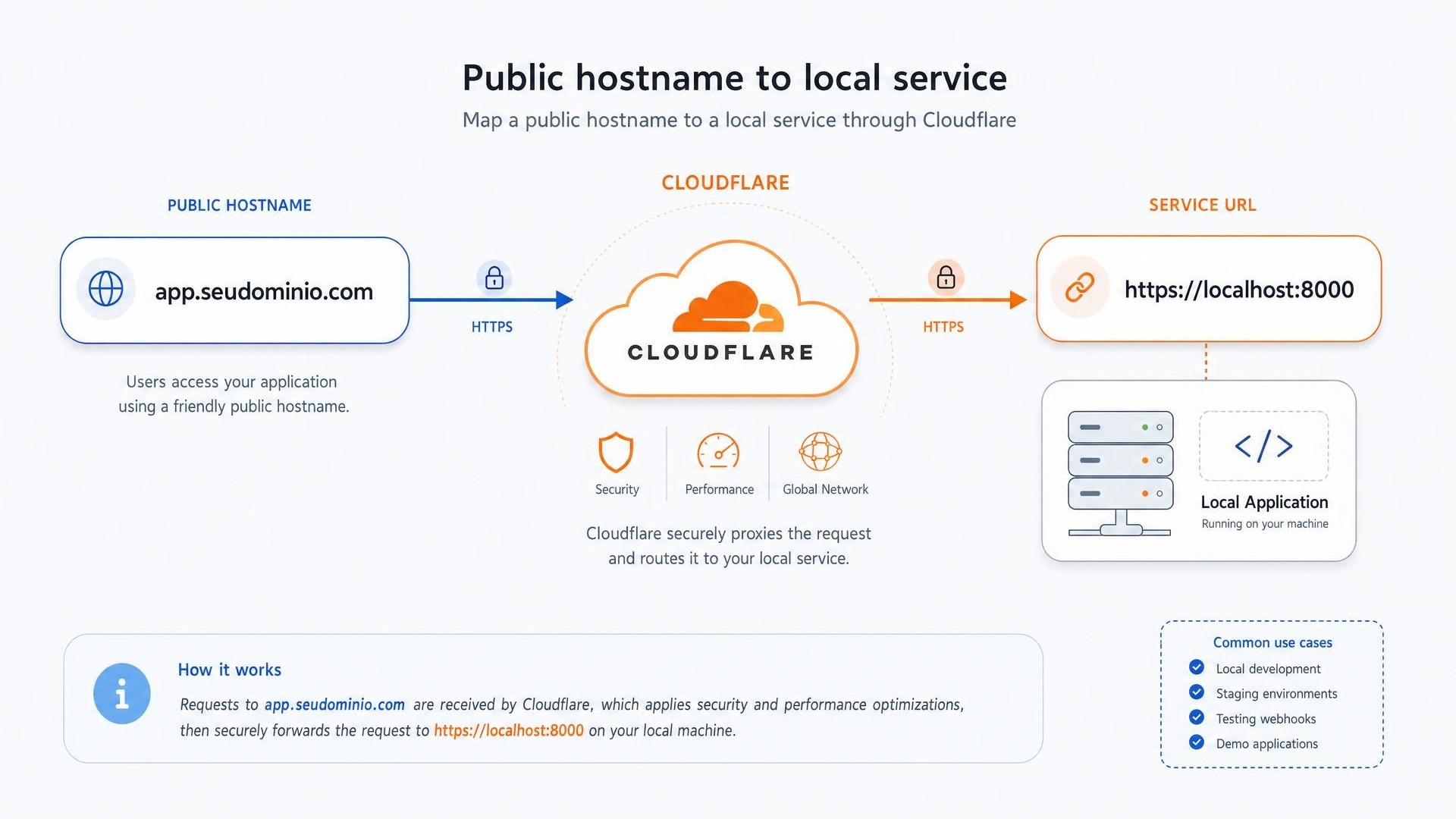The image size is (1456, 819).
Task: Click the PUBLIC HOSTNAME heading
Action: tap(240, 206)
